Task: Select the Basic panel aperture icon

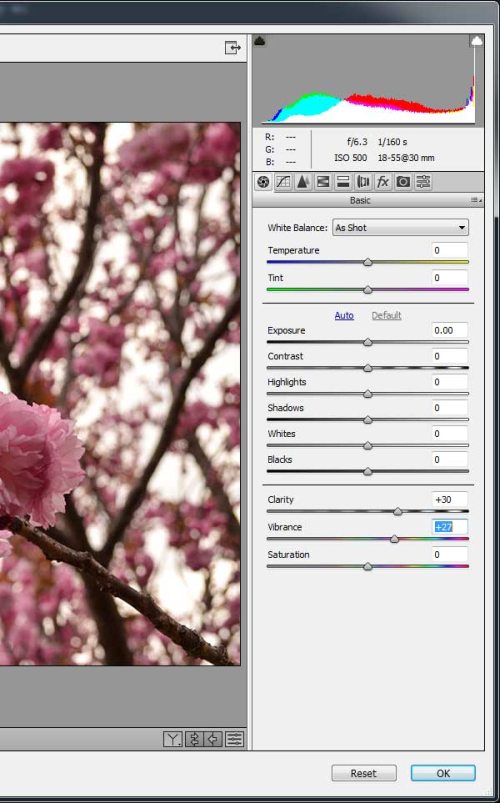Action: click(263, 182)
